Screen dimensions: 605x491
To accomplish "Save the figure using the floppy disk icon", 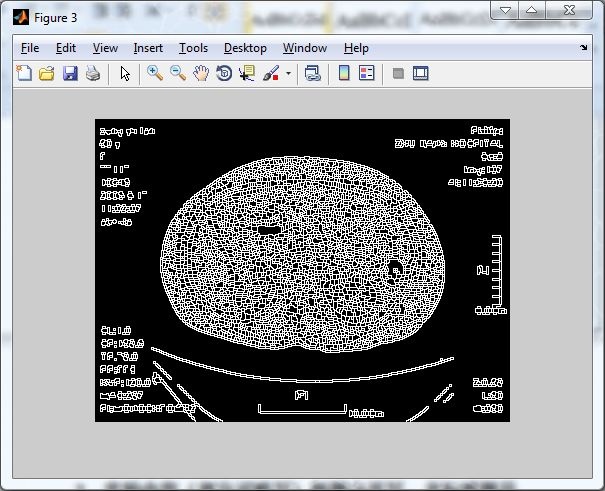I will coord(70,73).
